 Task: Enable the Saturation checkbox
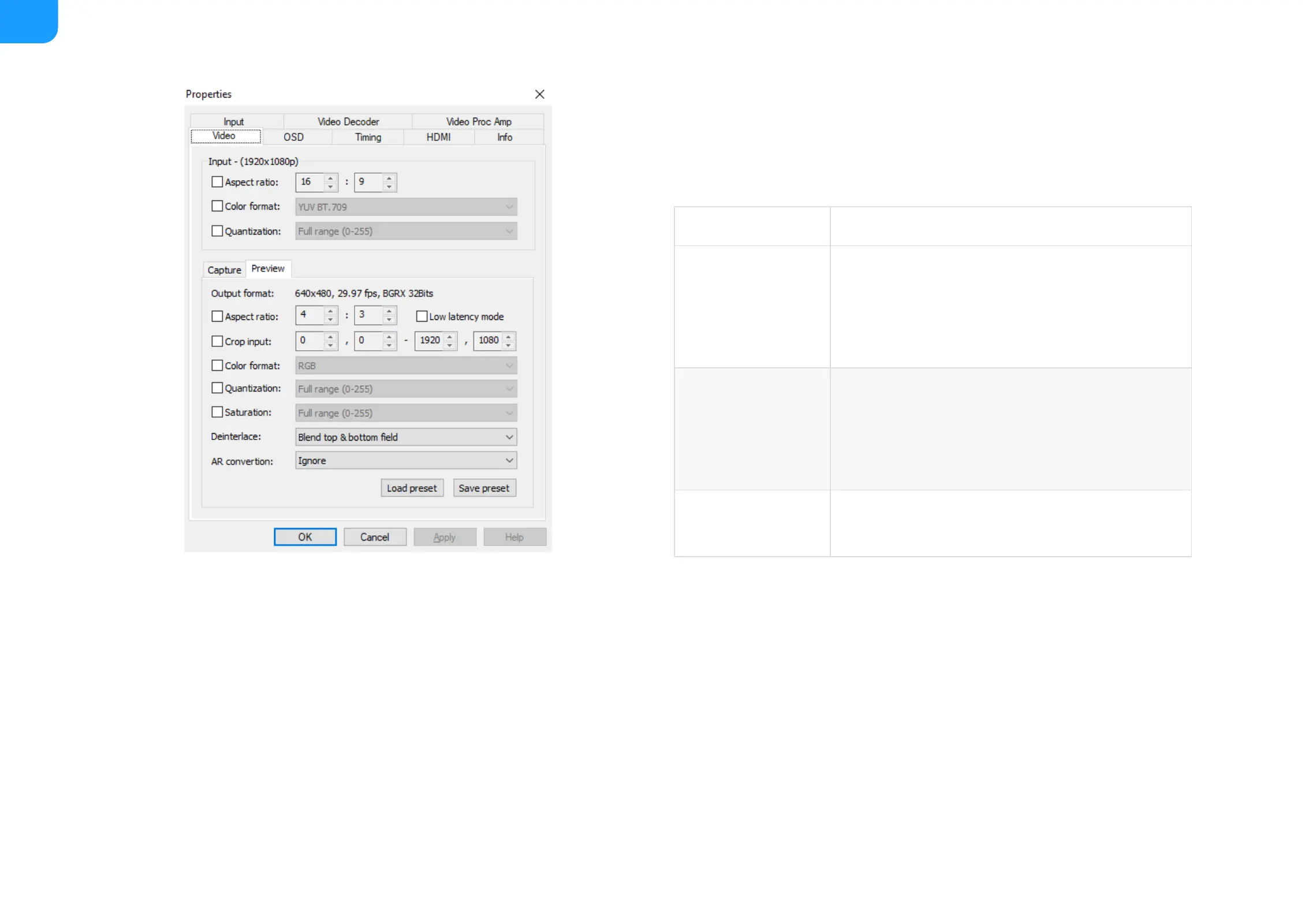pyautogui.click(x=217, y=412)
